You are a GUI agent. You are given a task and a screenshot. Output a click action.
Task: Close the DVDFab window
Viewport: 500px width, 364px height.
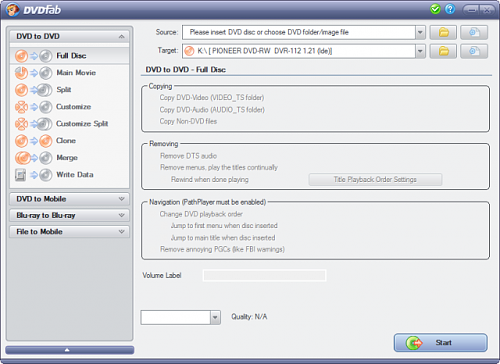pyautogui.click(x=487, y=10)
